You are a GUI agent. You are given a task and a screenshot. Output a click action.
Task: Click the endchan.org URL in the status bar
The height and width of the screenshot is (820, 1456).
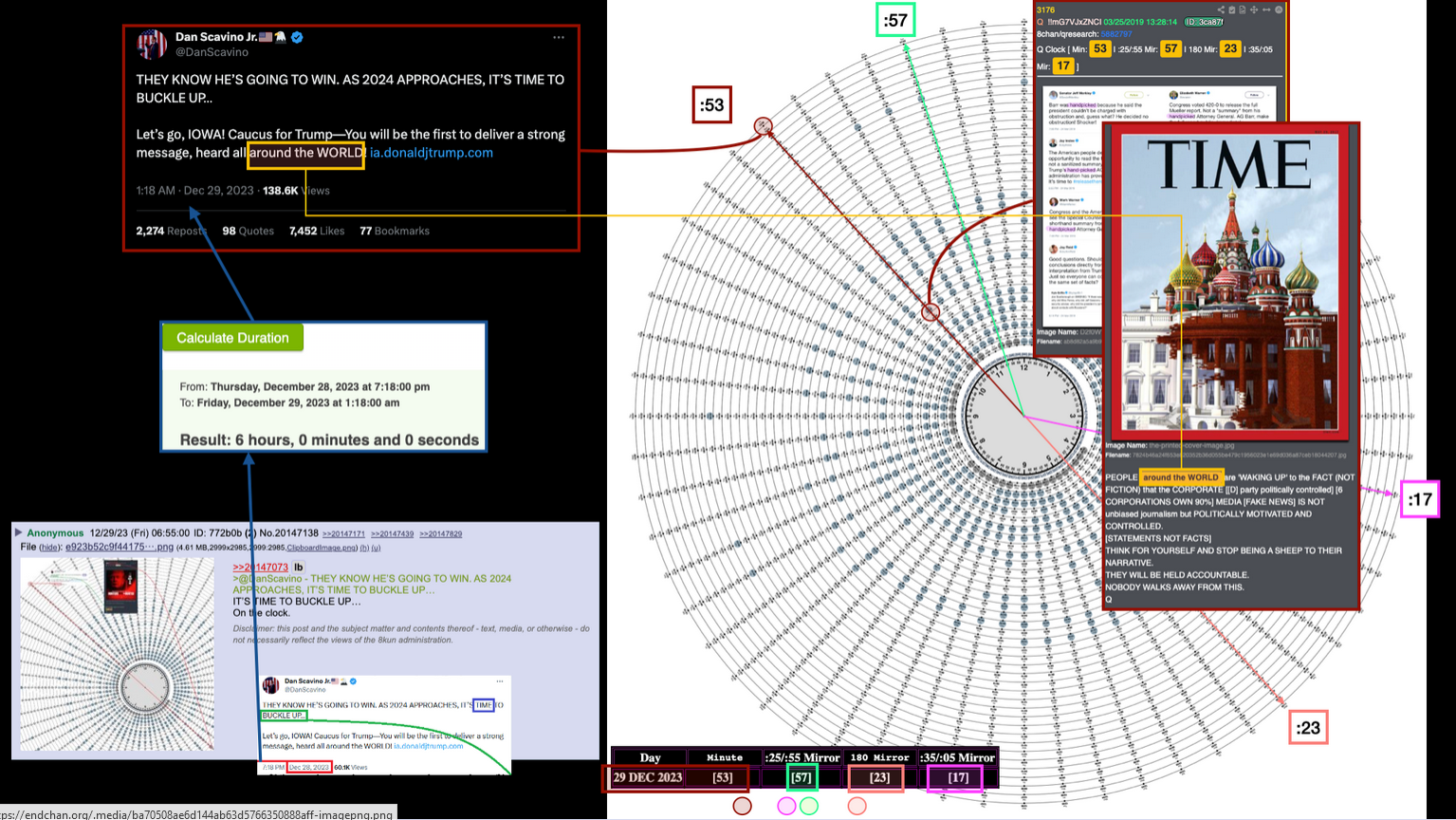[196, 814]
